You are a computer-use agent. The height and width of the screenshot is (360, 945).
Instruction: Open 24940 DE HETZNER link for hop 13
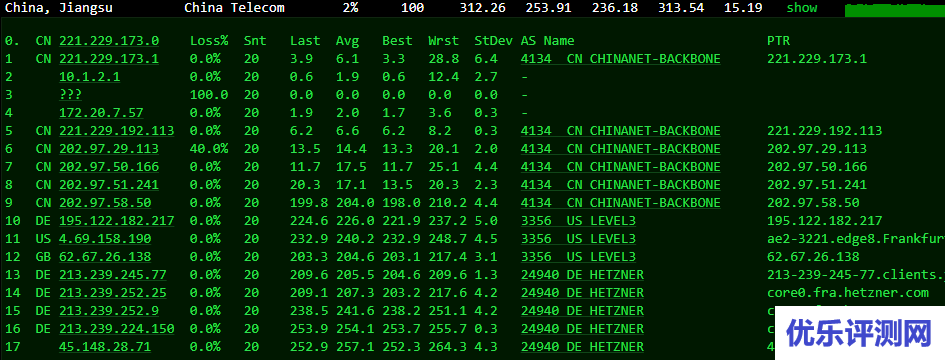click(582, 275)
